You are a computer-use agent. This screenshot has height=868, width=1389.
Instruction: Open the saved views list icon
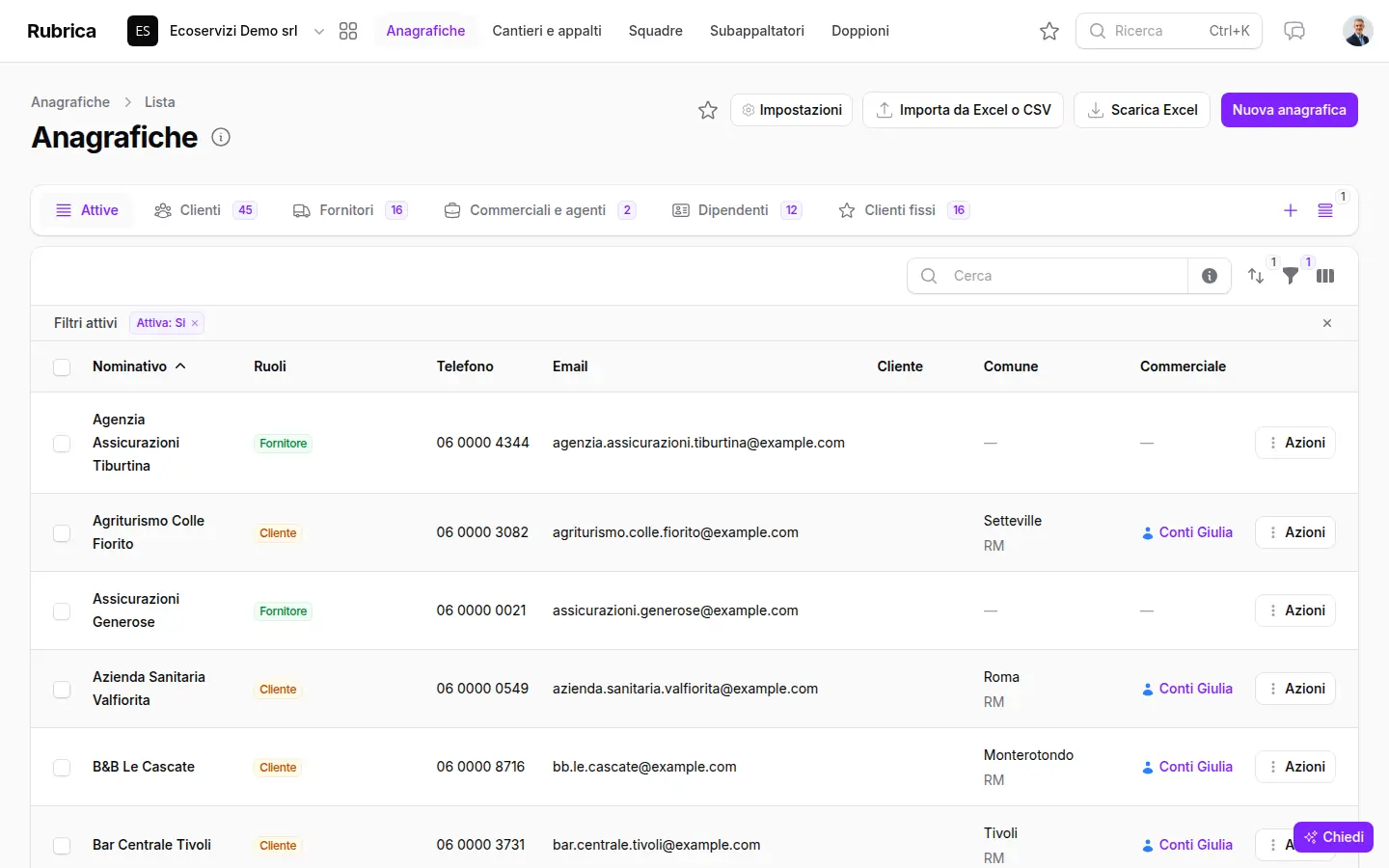(1325, 210)
